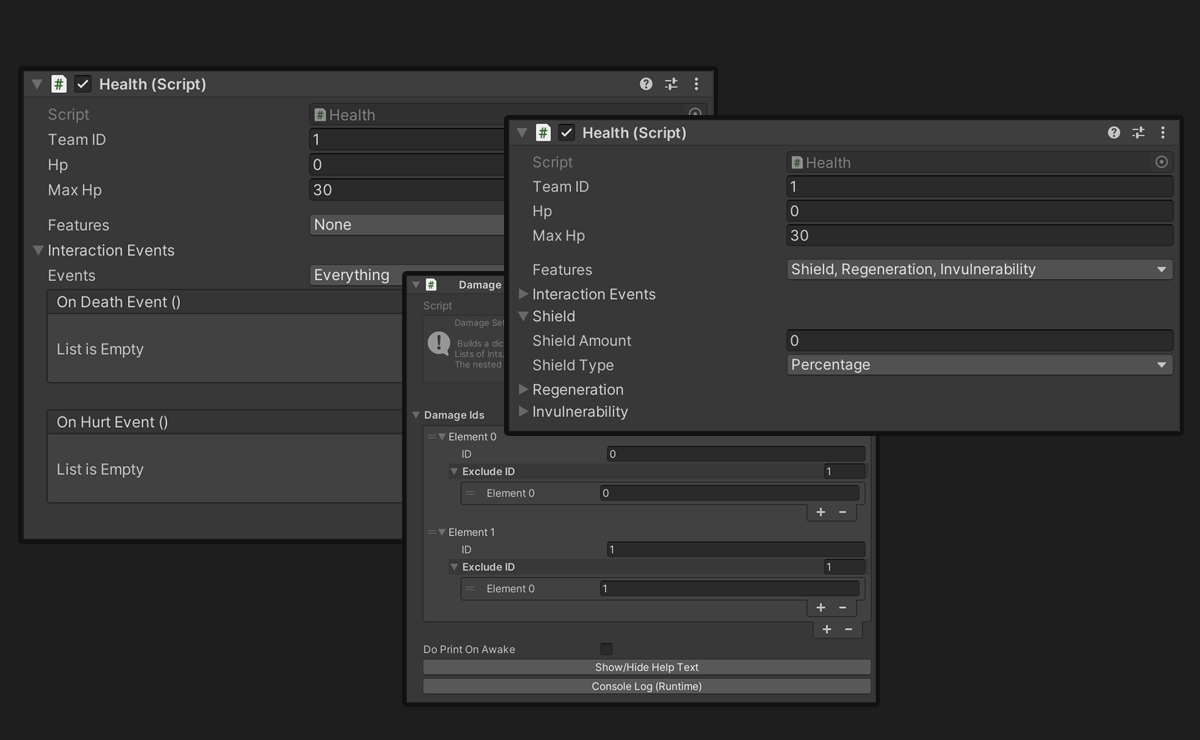Add a new element to Damage Ids list
The image size is (1200, 740).
tap(827, 629)
